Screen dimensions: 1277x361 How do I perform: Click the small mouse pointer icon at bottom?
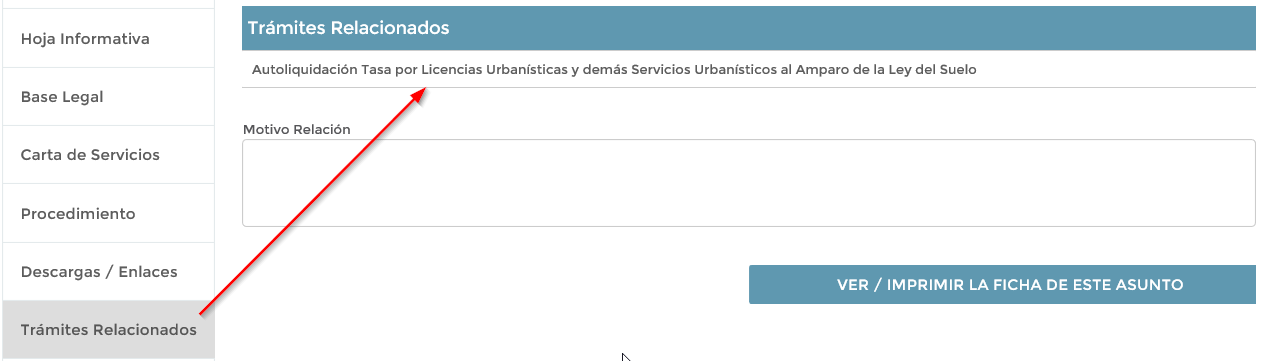624,356
